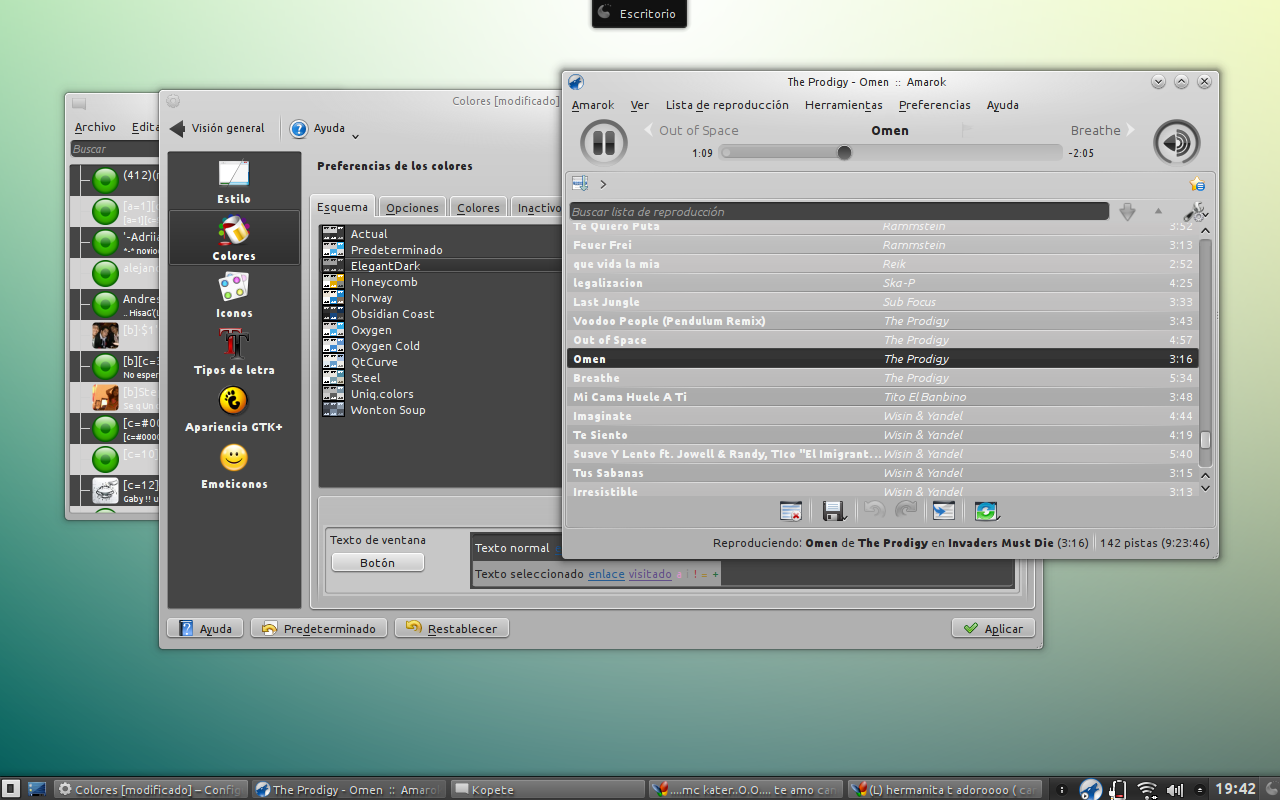This screenshot has height=800, width=1280.
Task: Click the Ayuda button at the Colores window bottom
Action: (205, 628)
